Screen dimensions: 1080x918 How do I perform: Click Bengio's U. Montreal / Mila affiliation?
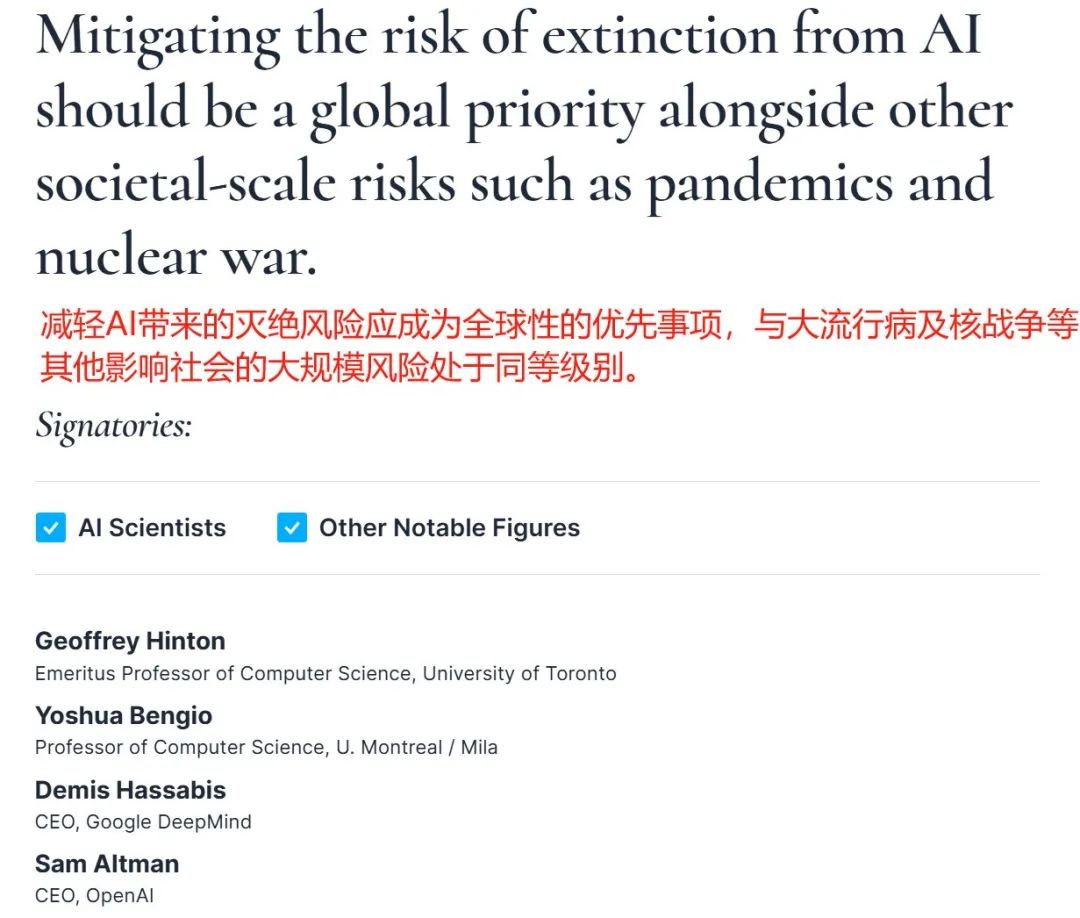(266, 747)
